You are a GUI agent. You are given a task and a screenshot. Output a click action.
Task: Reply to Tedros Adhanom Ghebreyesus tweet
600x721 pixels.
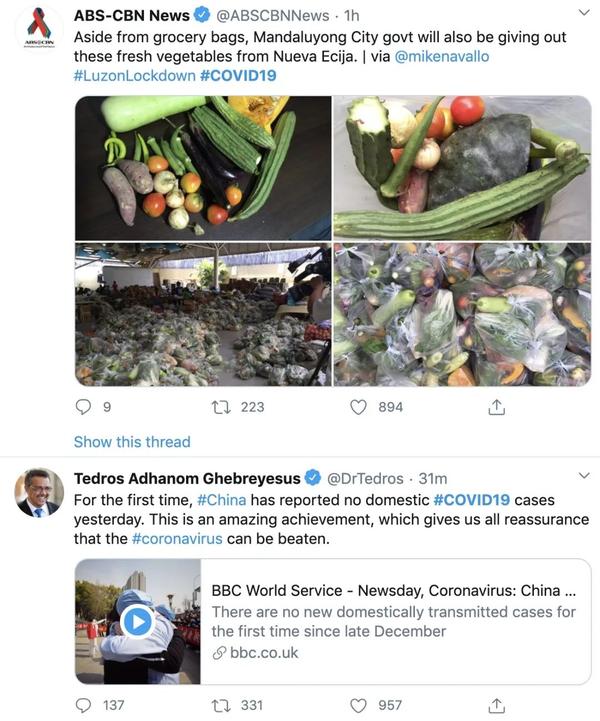(x=83, y=705)
